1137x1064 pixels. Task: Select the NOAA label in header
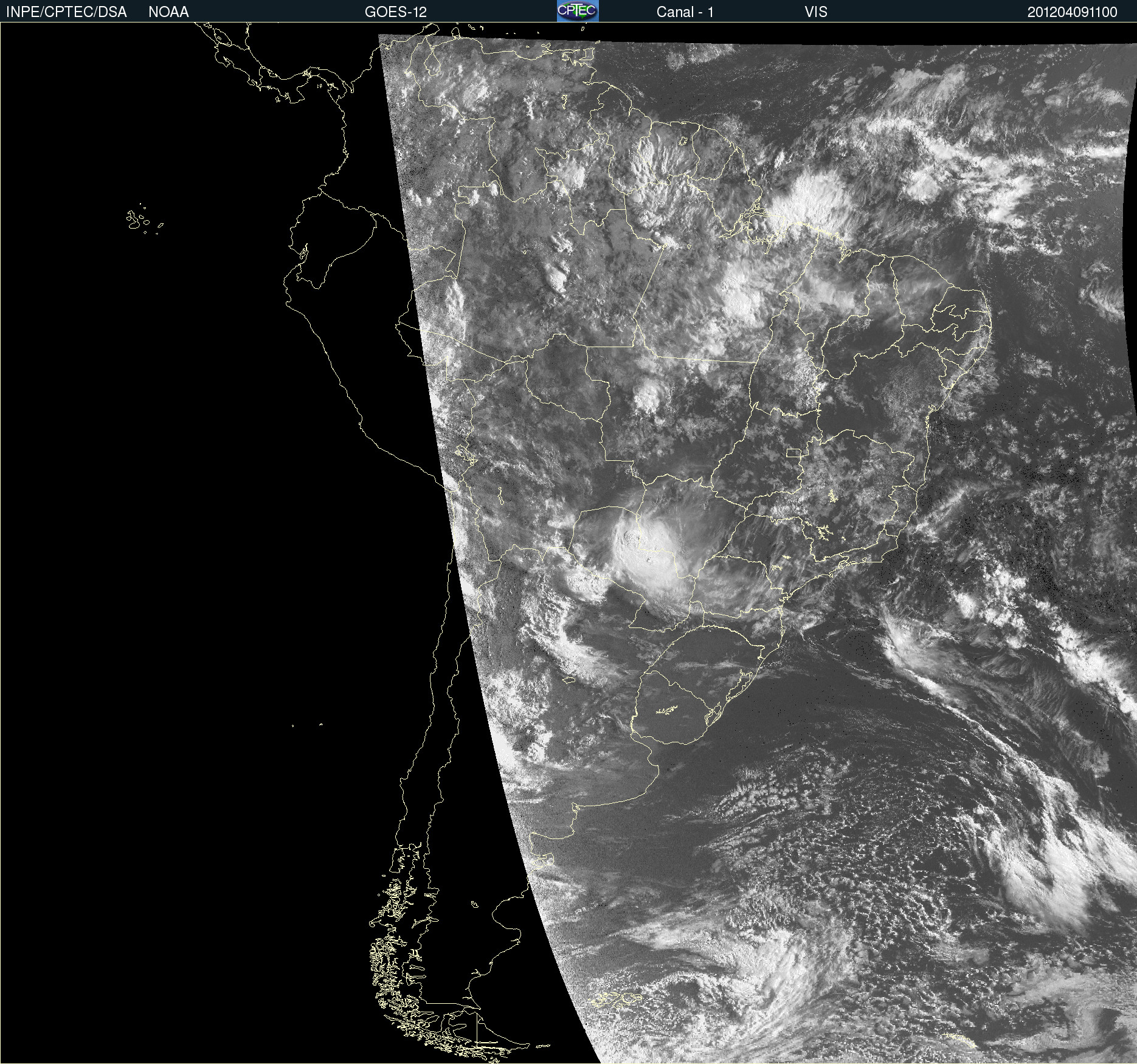click(x=168, y=12)
